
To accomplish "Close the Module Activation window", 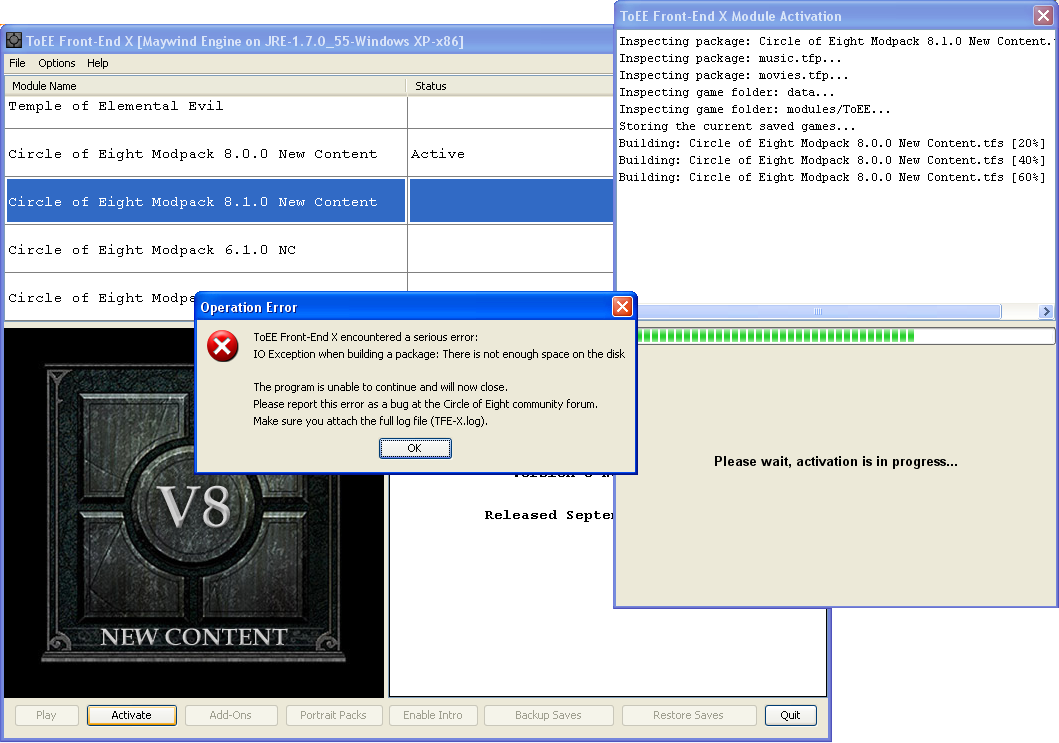I will coord(1042,16).
